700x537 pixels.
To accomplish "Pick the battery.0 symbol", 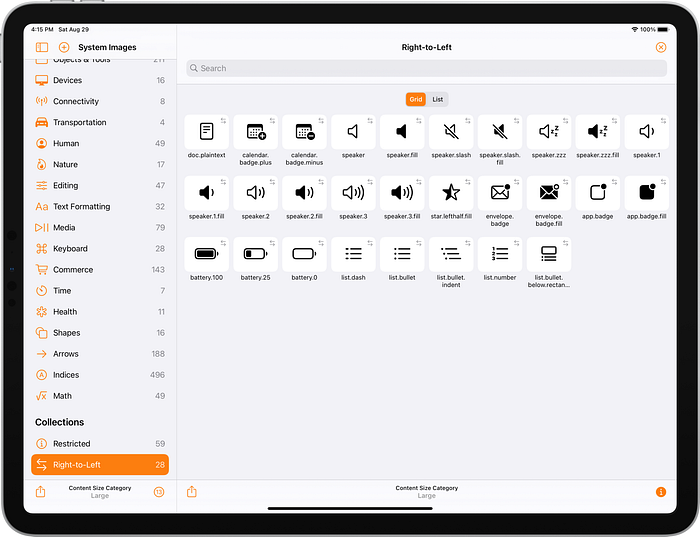I will coord(304,254).
